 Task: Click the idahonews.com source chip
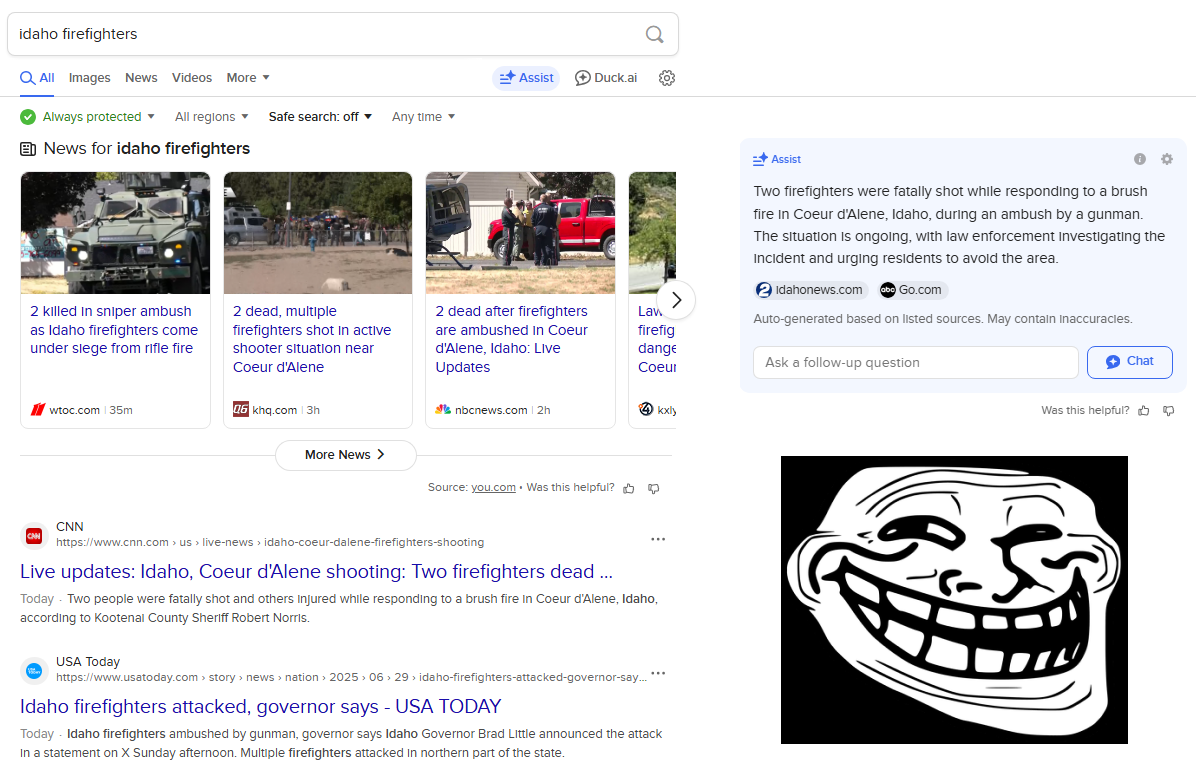[810, 290]
